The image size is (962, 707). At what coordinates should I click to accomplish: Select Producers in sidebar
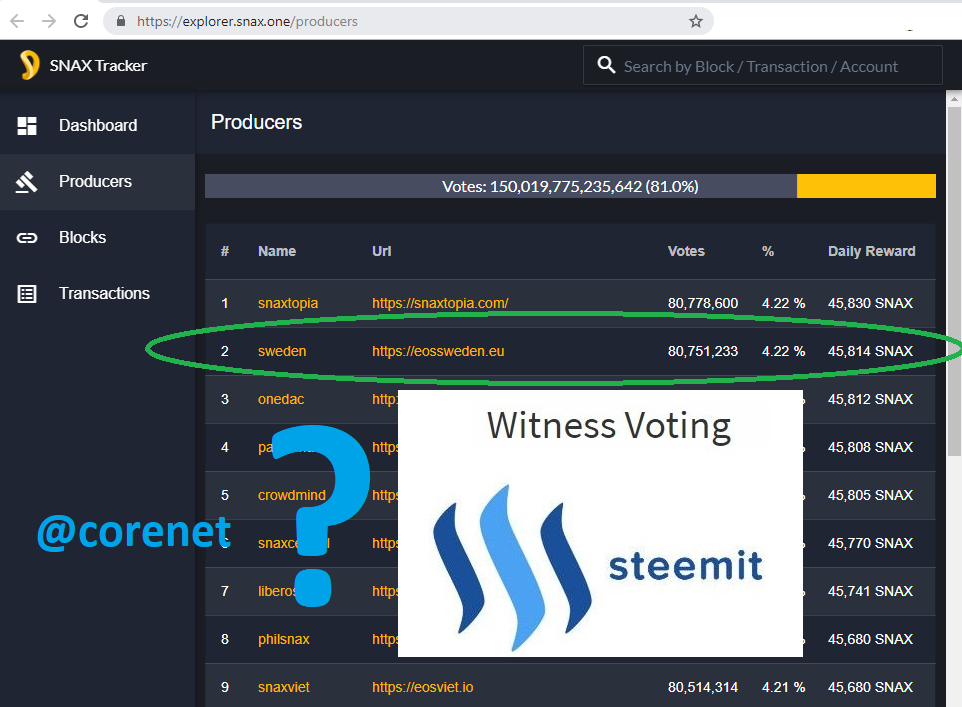(98, 182)
